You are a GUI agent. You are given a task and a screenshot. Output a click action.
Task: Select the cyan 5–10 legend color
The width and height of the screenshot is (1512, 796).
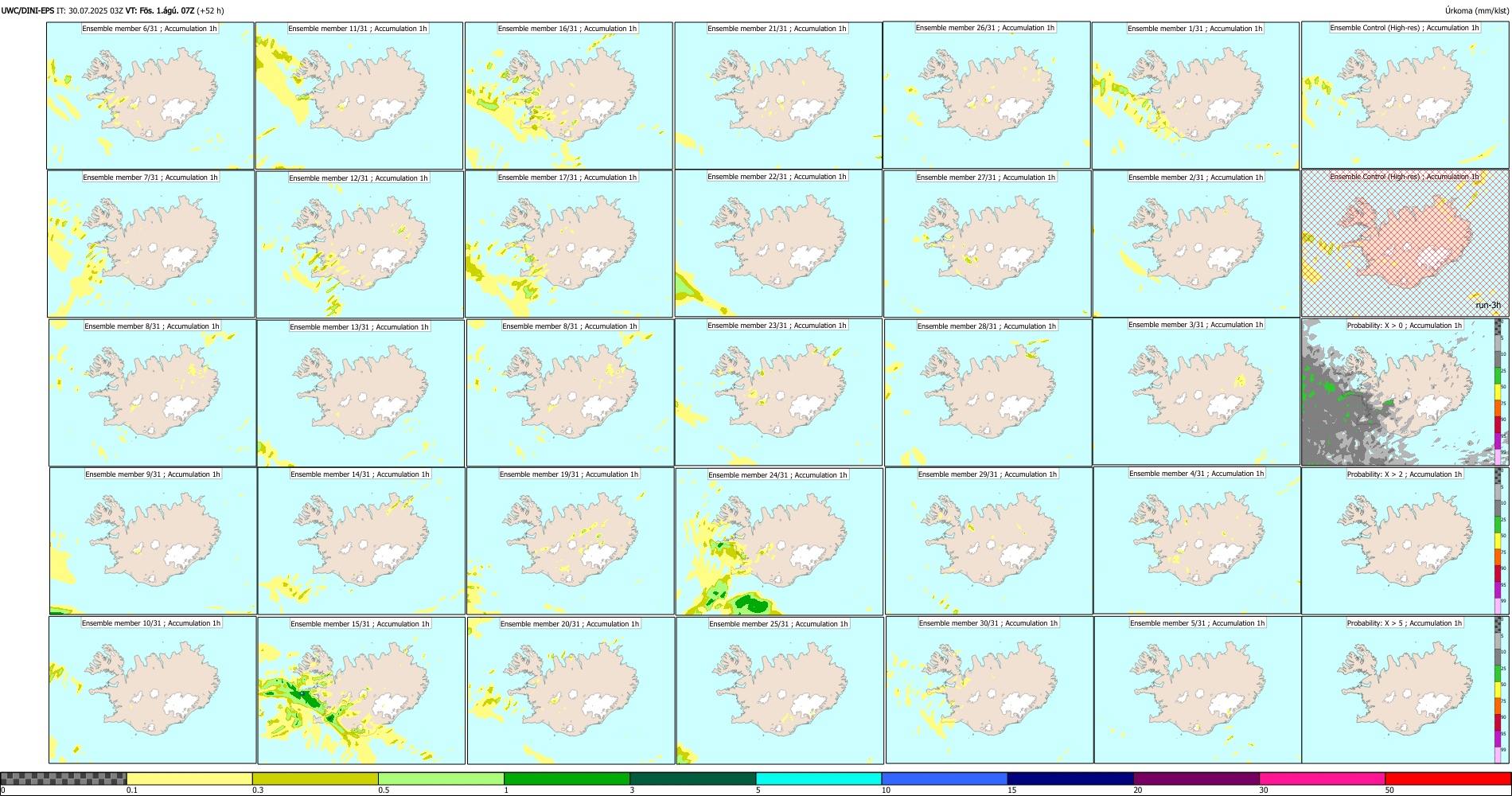coord(819,778)
